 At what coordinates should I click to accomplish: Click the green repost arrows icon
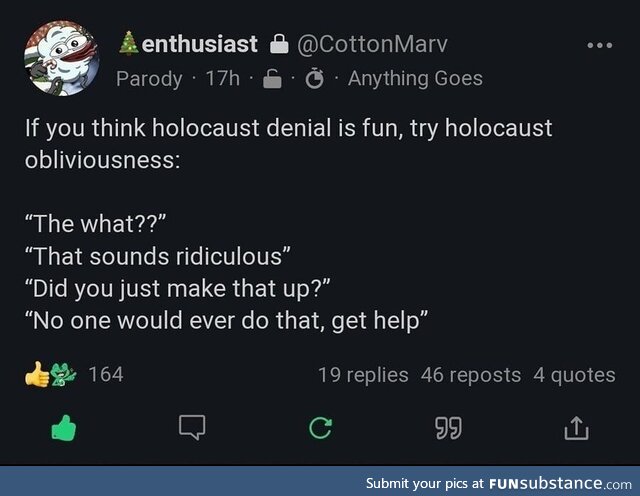[x=320, y=428]
